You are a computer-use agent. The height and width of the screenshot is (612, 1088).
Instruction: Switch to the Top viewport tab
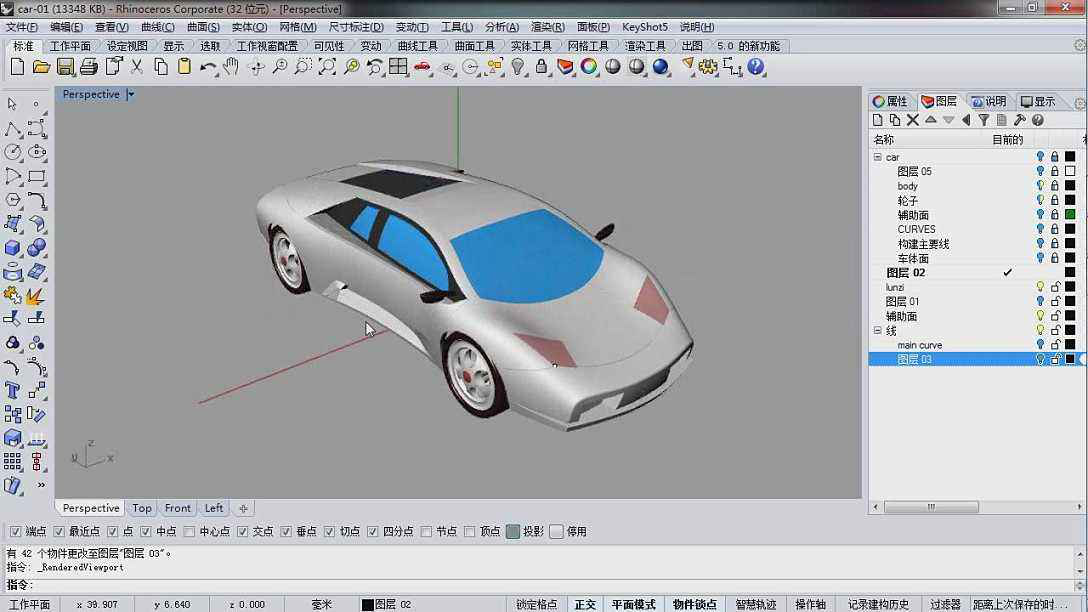(142, 508)
